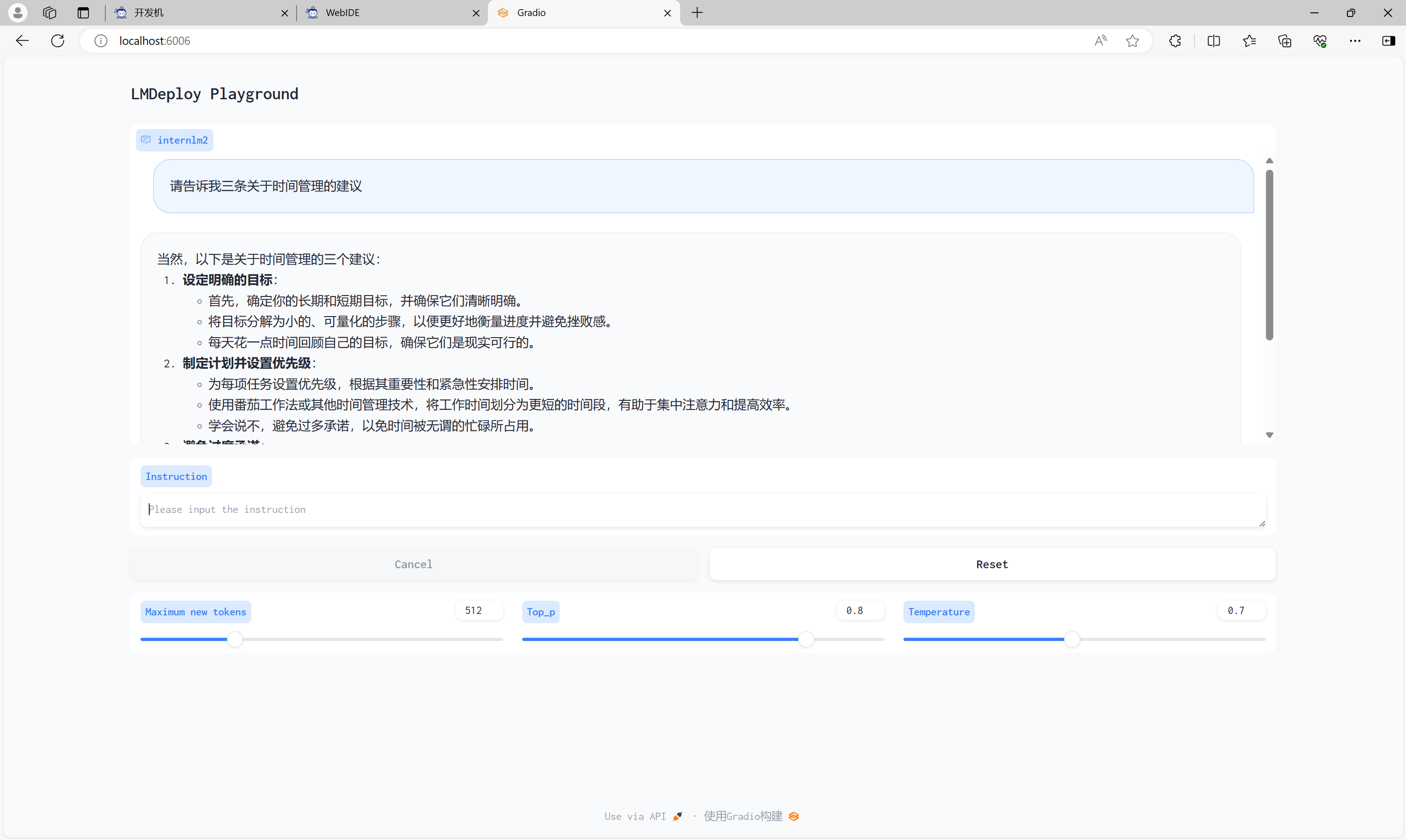Close the Gradio tab

click(x=668, y=13)
